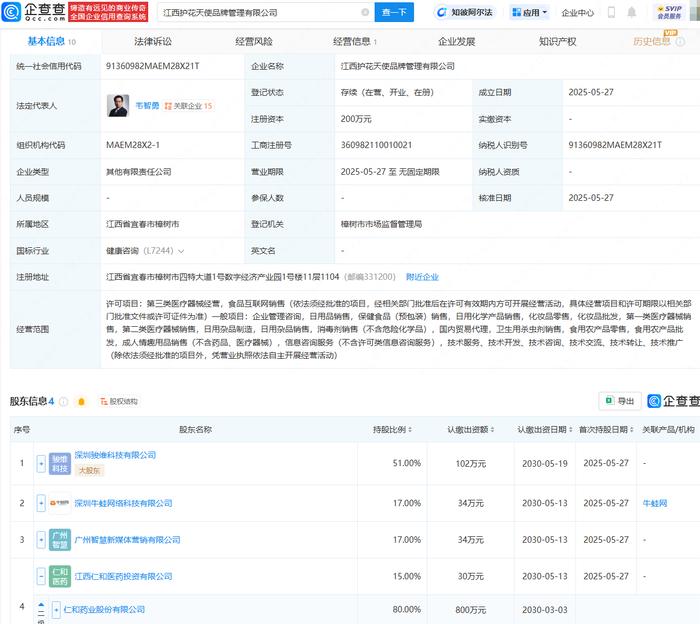
Task: Click 800万元 amount in 仁和药业 row
Action: point(471,609)
